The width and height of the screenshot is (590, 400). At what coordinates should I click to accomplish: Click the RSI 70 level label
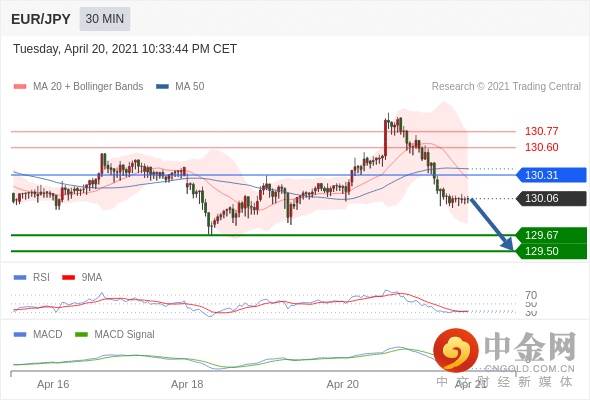tap(531, 295)
